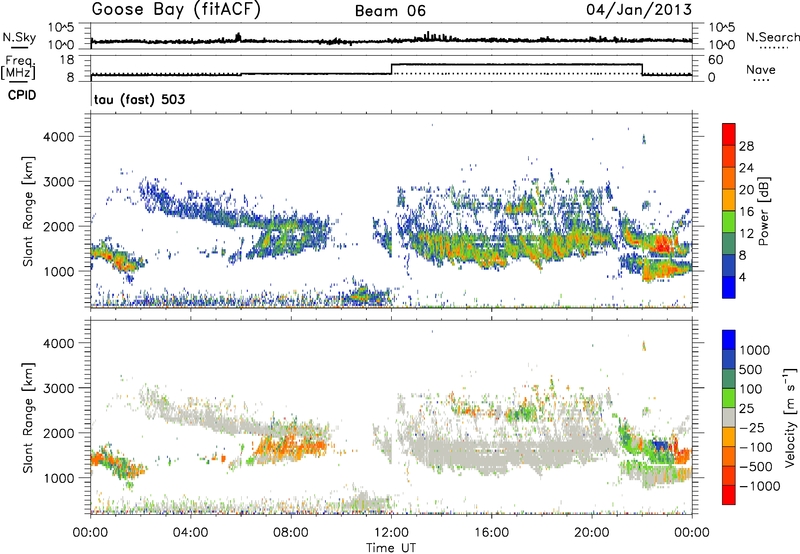The width and height of the screenshot is (800, 554).
Task: Click the "4000" tick of the power panel
Action: (x=59, y=137)
